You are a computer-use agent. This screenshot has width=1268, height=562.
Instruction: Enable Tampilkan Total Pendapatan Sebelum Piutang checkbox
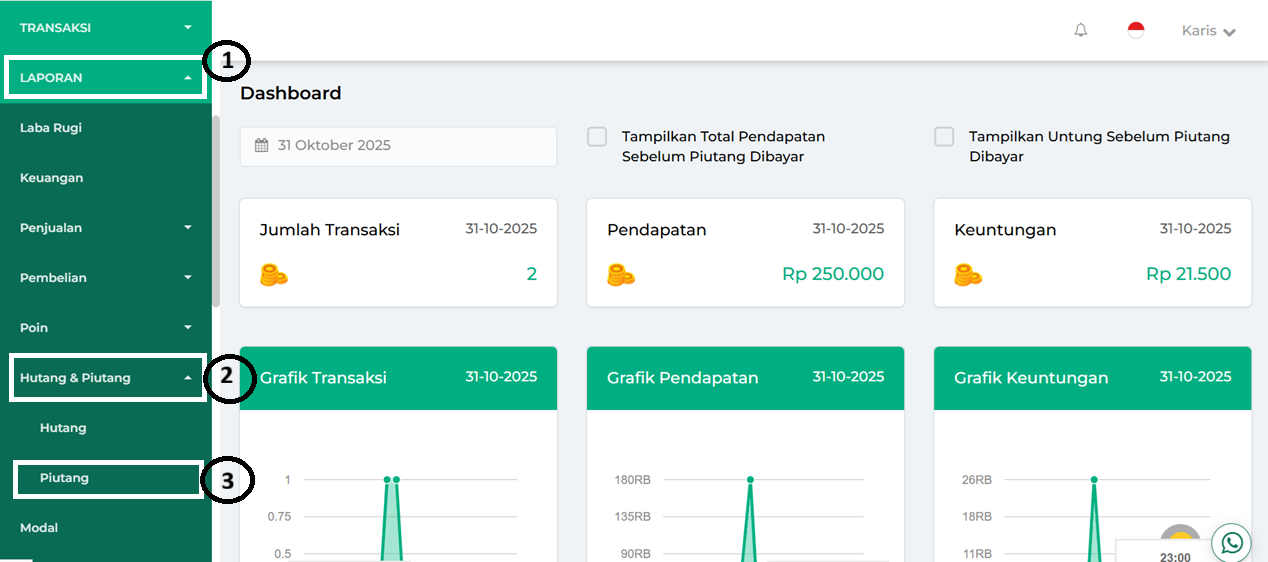tap(597, 137)
